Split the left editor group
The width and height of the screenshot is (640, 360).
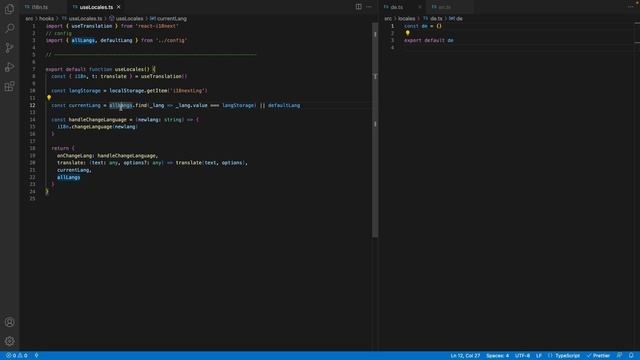pos(358,7)
